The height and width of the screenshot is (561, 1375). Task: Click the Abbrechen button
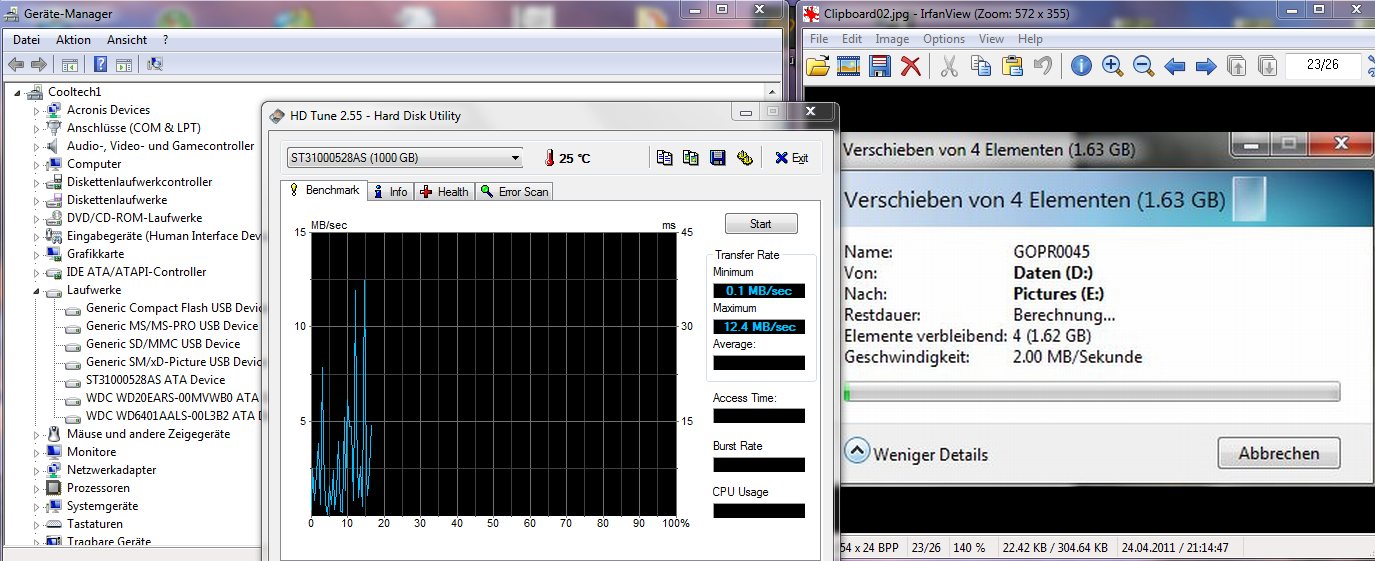point(1278,453)
